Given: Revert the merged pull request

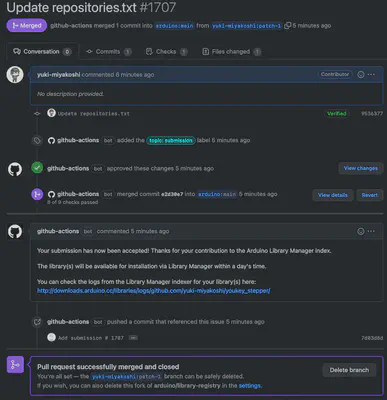Looking at the screenshot, I should coord(370,195).
